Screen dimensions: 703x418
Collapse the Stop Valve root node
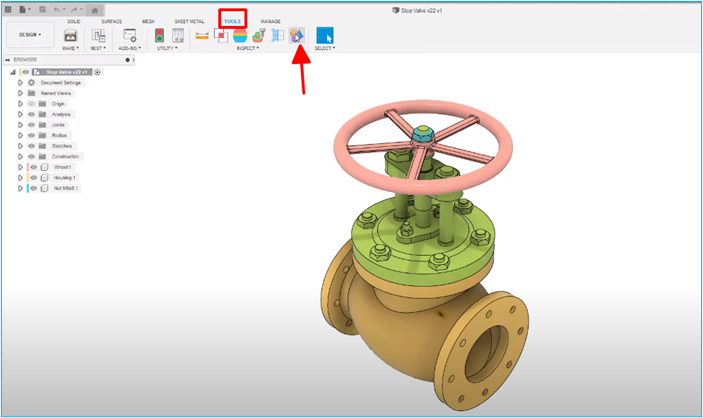tap(13, 72)
